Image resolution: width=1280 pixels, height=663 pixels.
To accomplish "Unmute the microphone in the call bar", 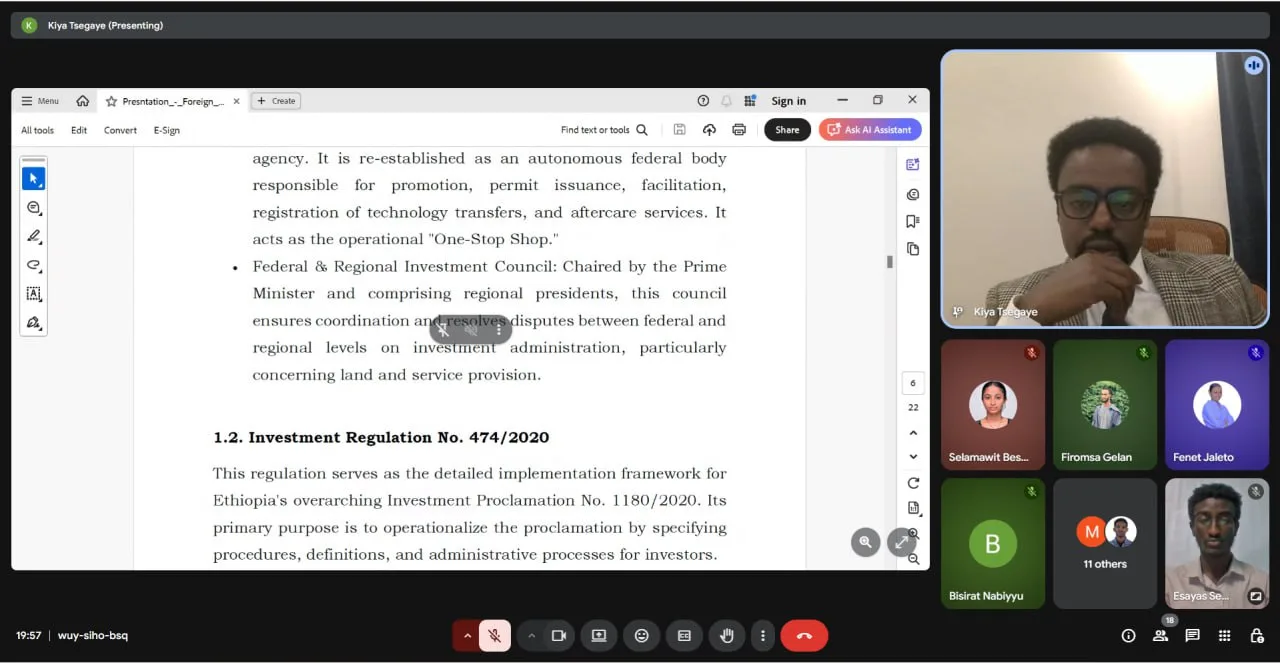I will pos(494,636).
